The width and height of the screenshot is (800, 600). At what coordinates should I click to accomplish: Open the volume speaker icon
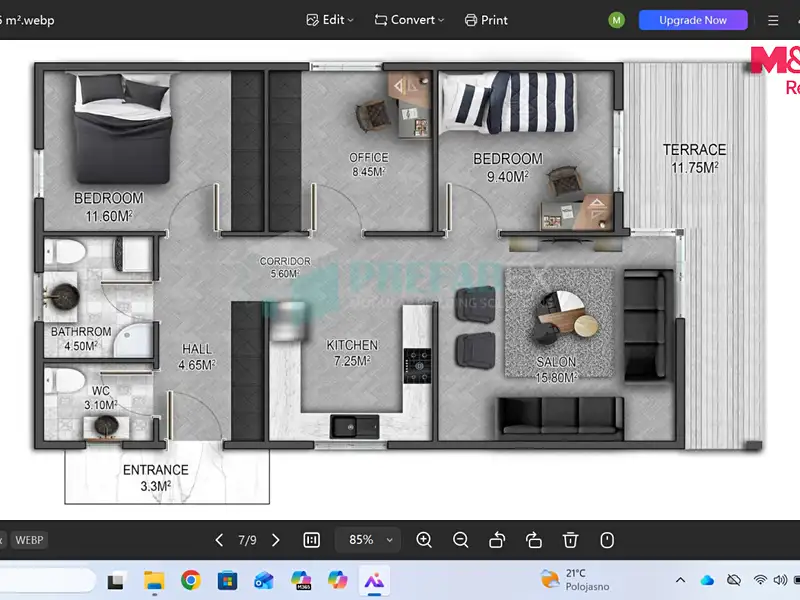780,580
